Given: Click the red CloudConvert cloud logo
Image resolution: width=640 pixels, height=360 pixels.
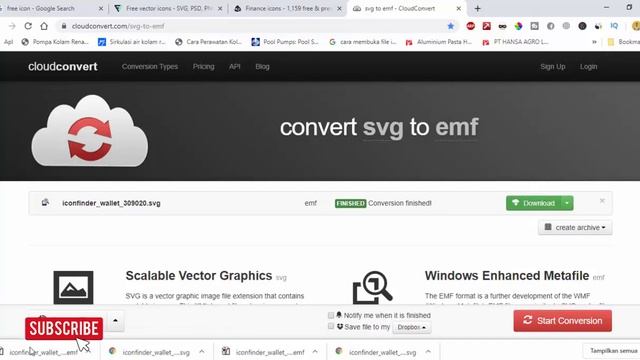Looking at the screenshot, I should 90,131.
